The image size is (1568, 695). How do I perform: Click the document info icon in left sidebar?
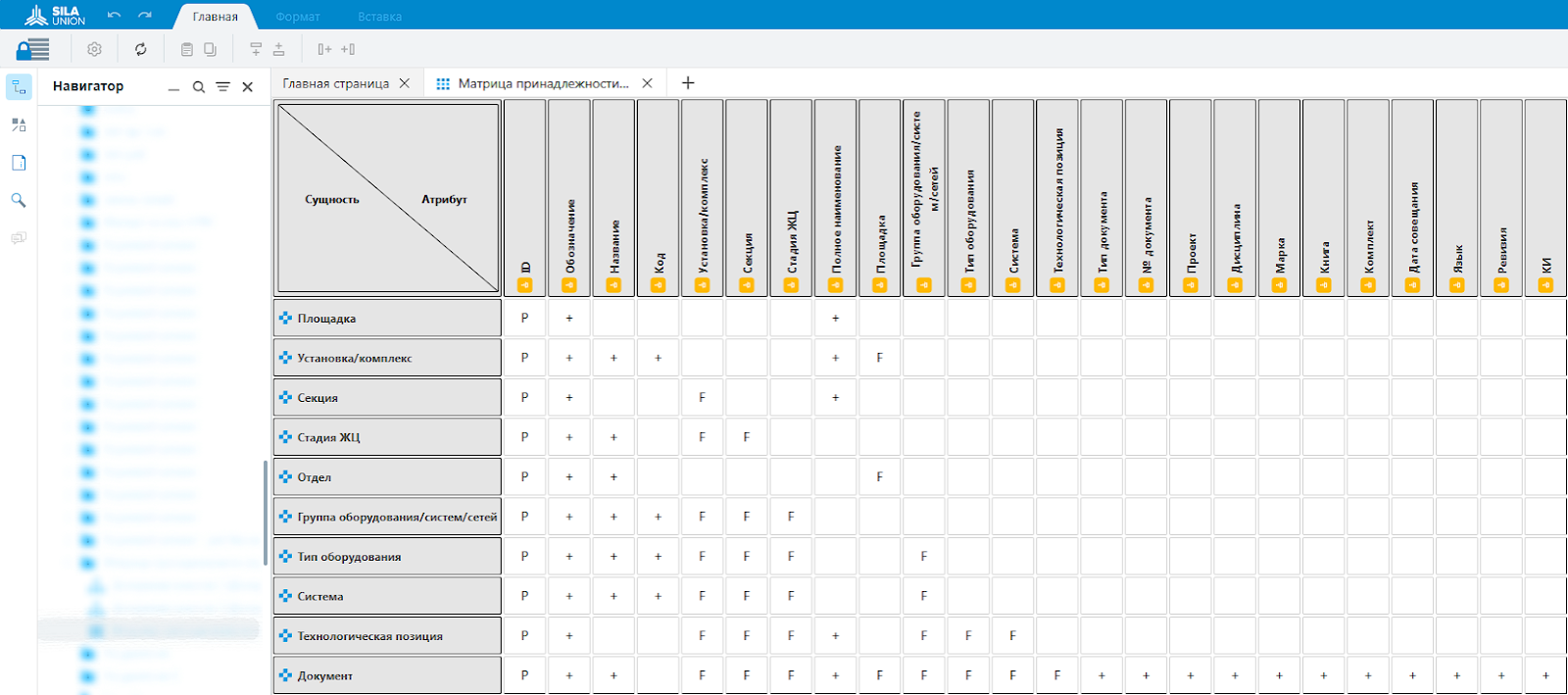tap(19, 163)
